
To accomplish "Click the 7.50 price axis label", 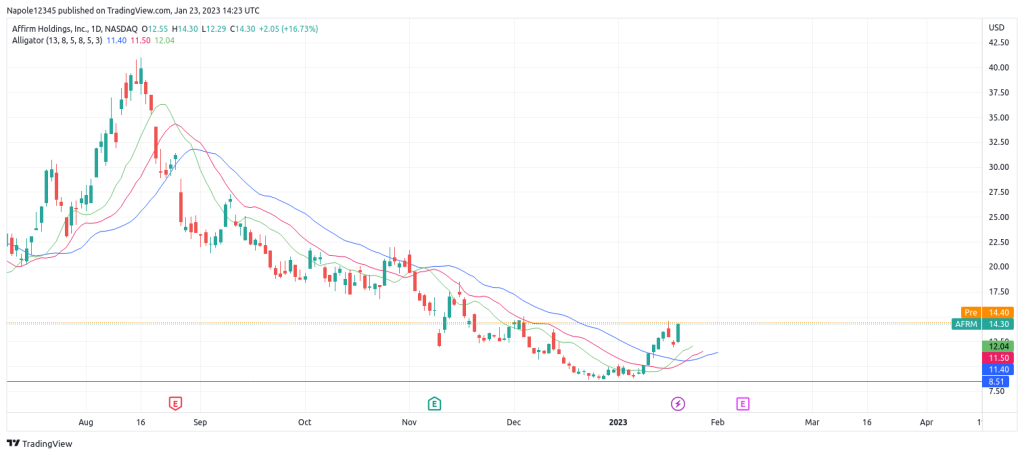I will [x=997, y=391].
